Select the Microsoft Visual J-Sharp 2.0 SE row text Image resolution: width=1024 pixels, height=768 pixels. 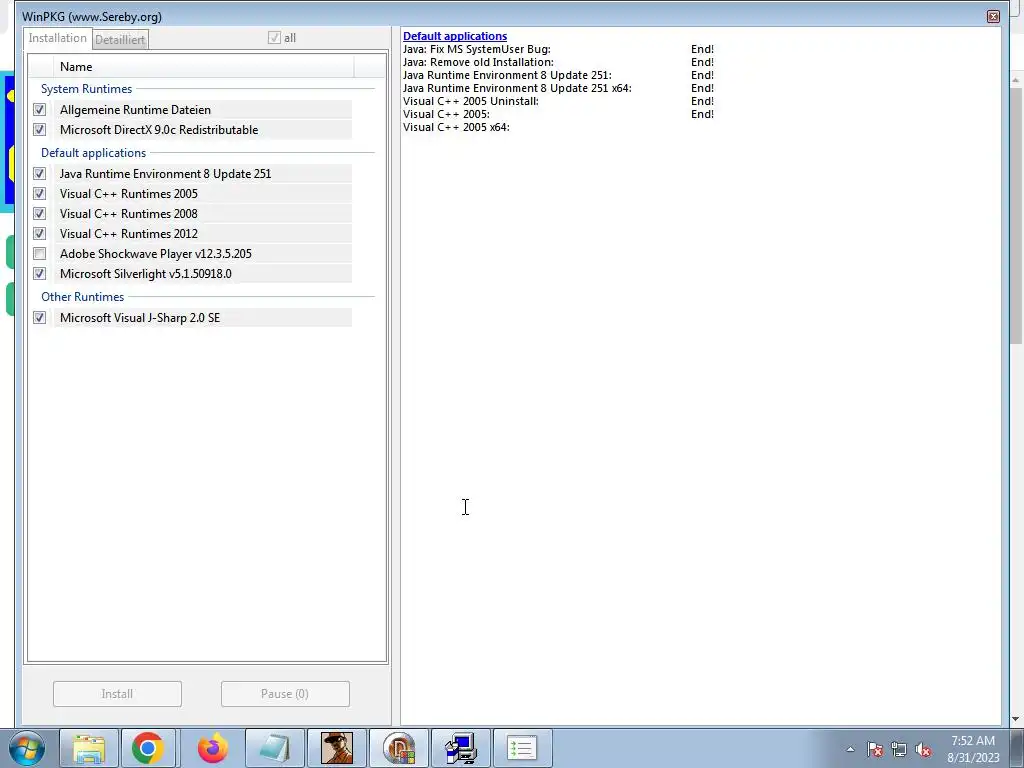click(140, 317)
